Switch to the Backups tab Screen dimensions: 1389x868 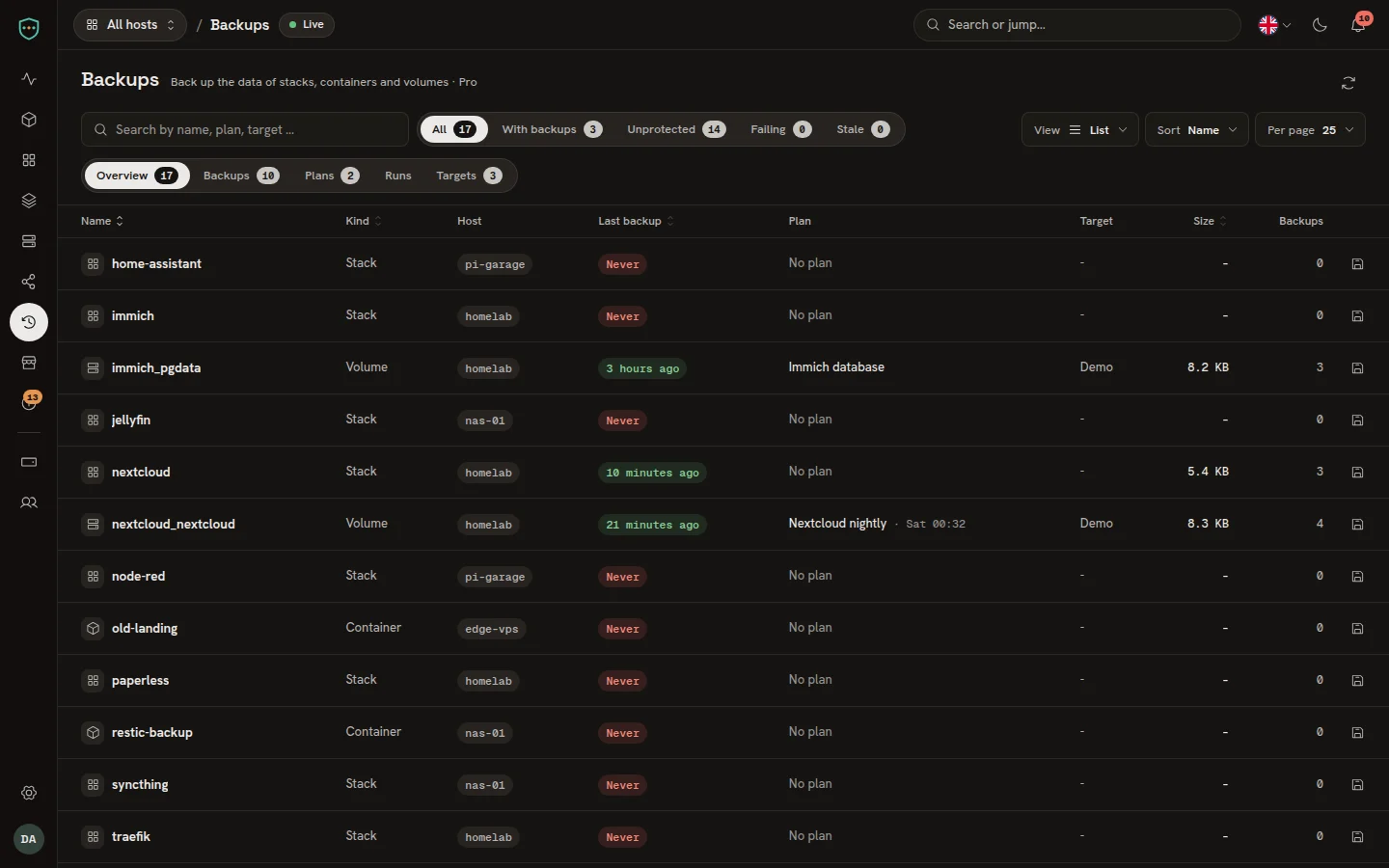(x=241, y=176)
